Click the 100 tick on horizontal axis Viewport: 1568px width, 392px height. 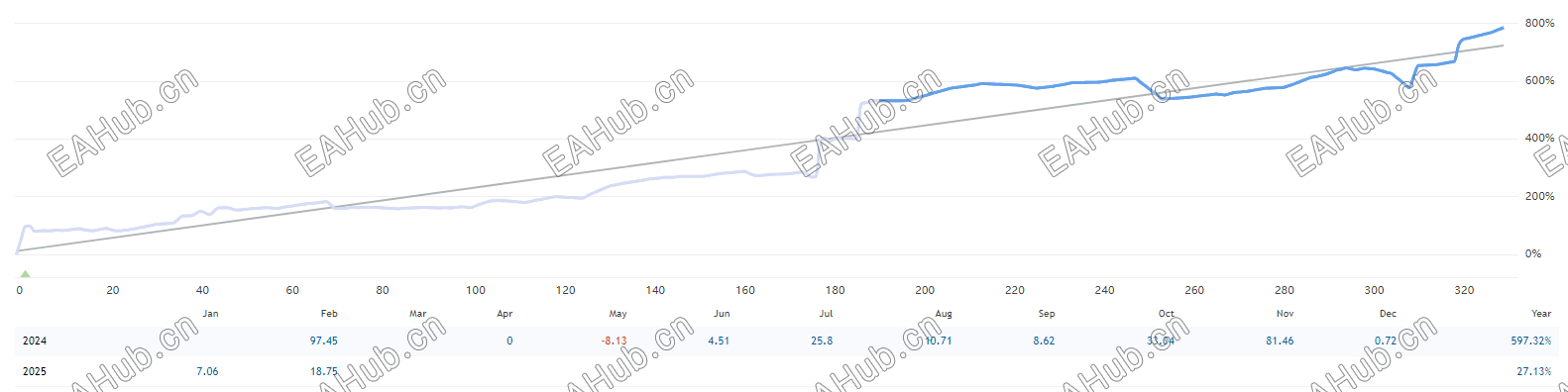coord(476,290)
